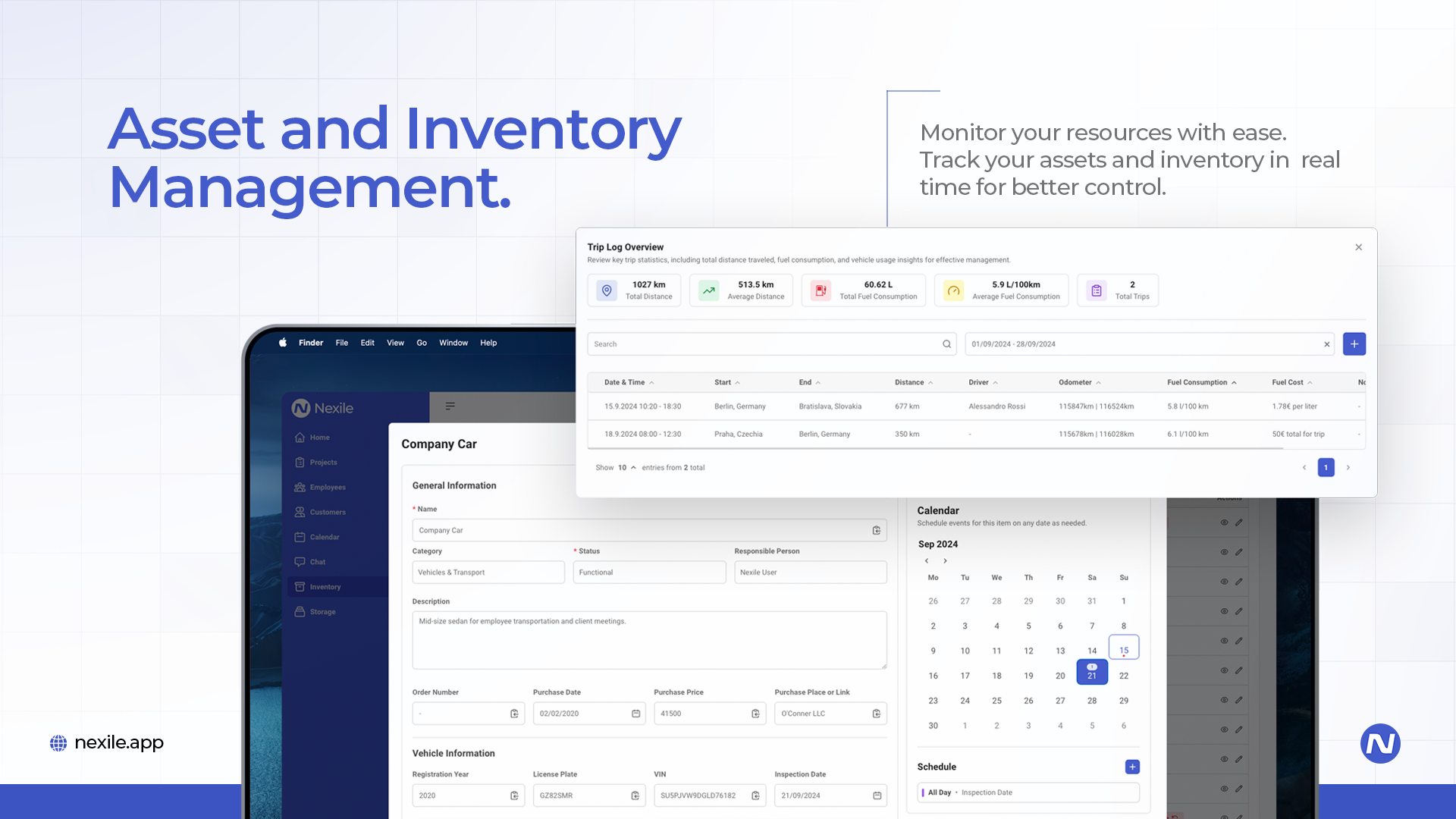Open the date range 01/09/2024 - 28/09/2024 field
1456x819 pixels.
(1151, 344)
